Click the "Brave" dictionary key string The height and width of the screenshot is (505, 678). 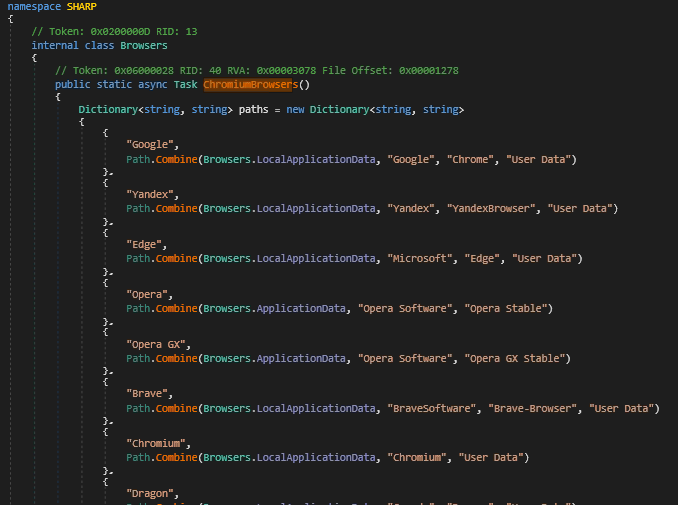(147, 393)
